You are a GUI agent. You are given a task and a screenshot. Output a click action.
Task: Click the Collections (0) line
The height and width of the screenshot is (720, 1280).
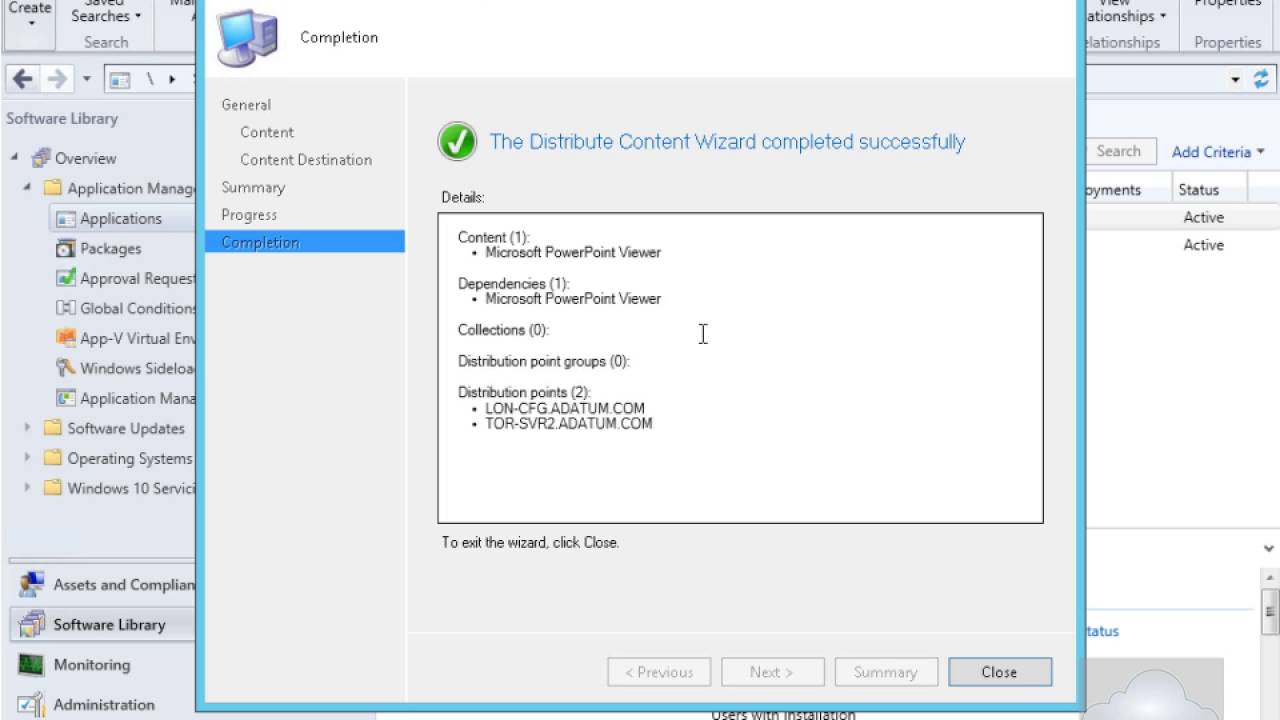coord(503,330)
